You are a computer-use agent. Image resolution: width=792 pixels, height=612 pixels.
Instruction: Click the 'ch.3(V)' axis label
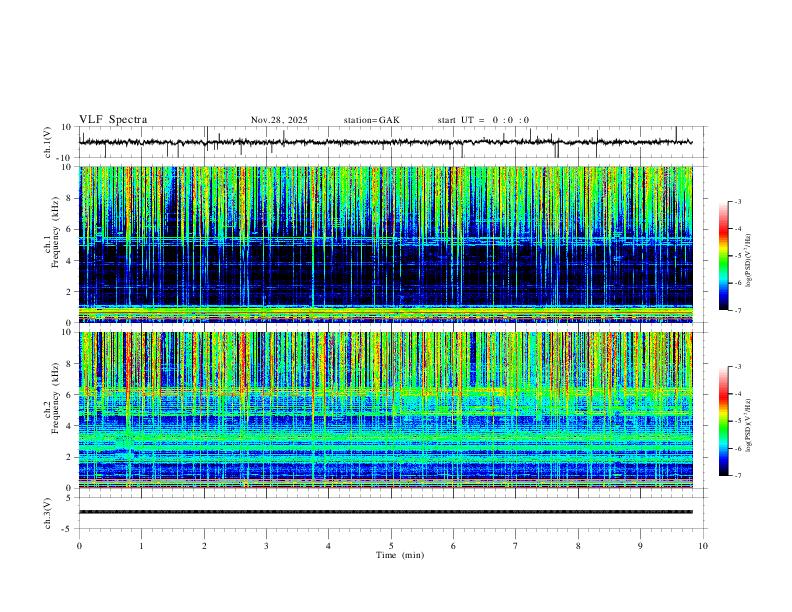[x=48, y=513]
